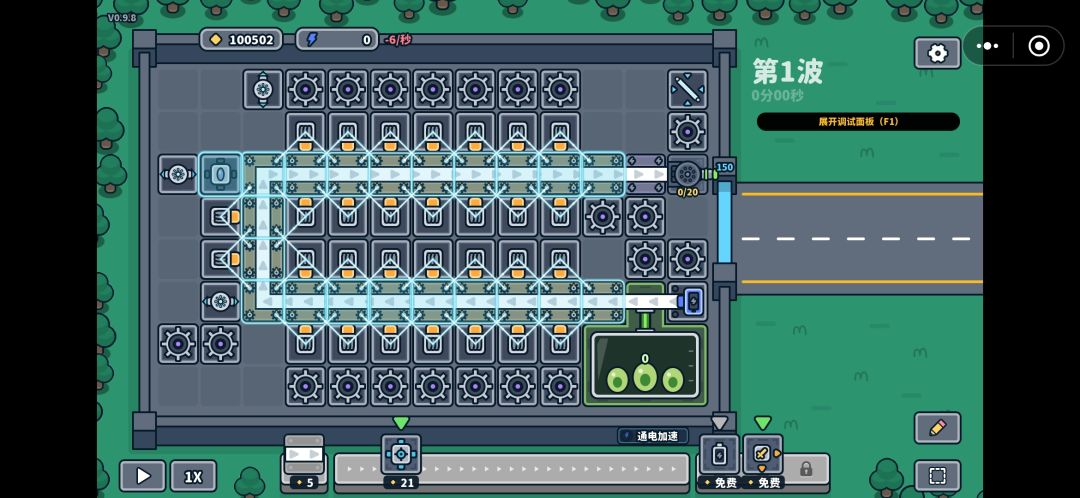Select the gear tile below the diagonal blade
The image size is (1080, 498).
click(687, 132)
